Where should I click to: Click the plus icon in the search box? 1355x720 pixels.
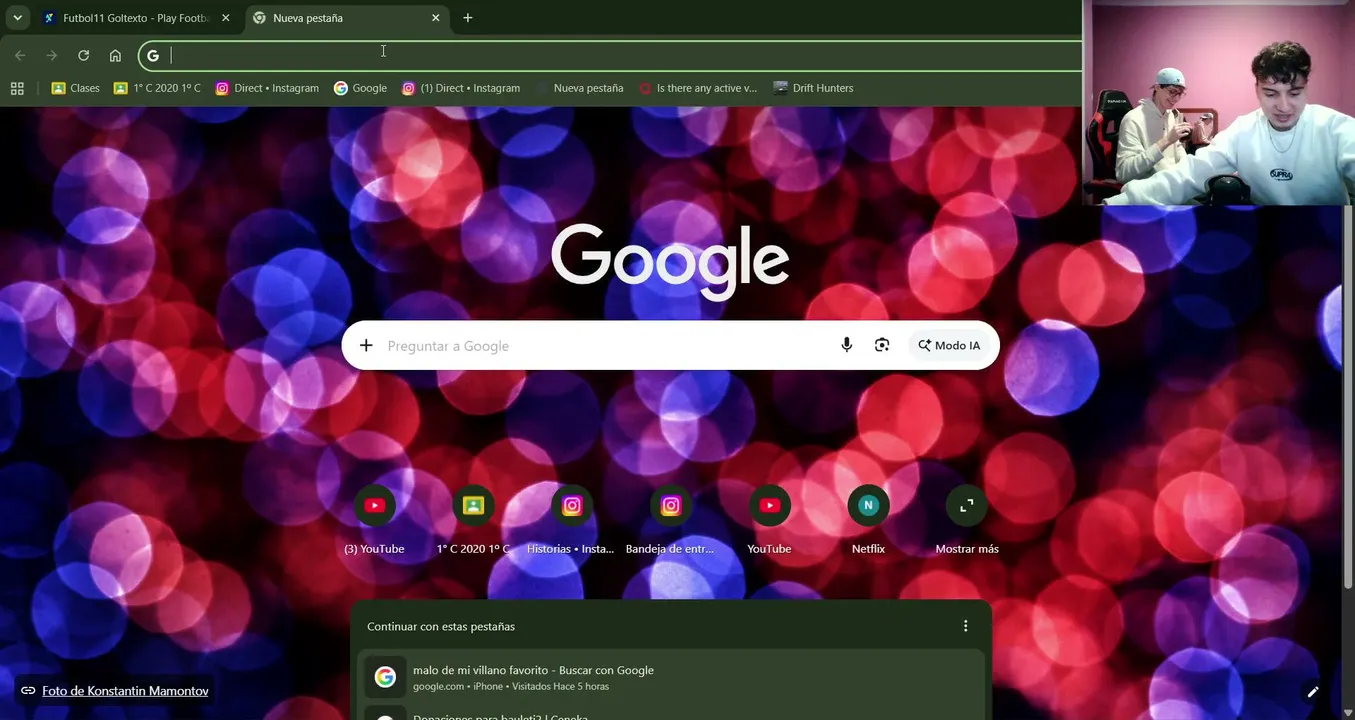[366, 345]
